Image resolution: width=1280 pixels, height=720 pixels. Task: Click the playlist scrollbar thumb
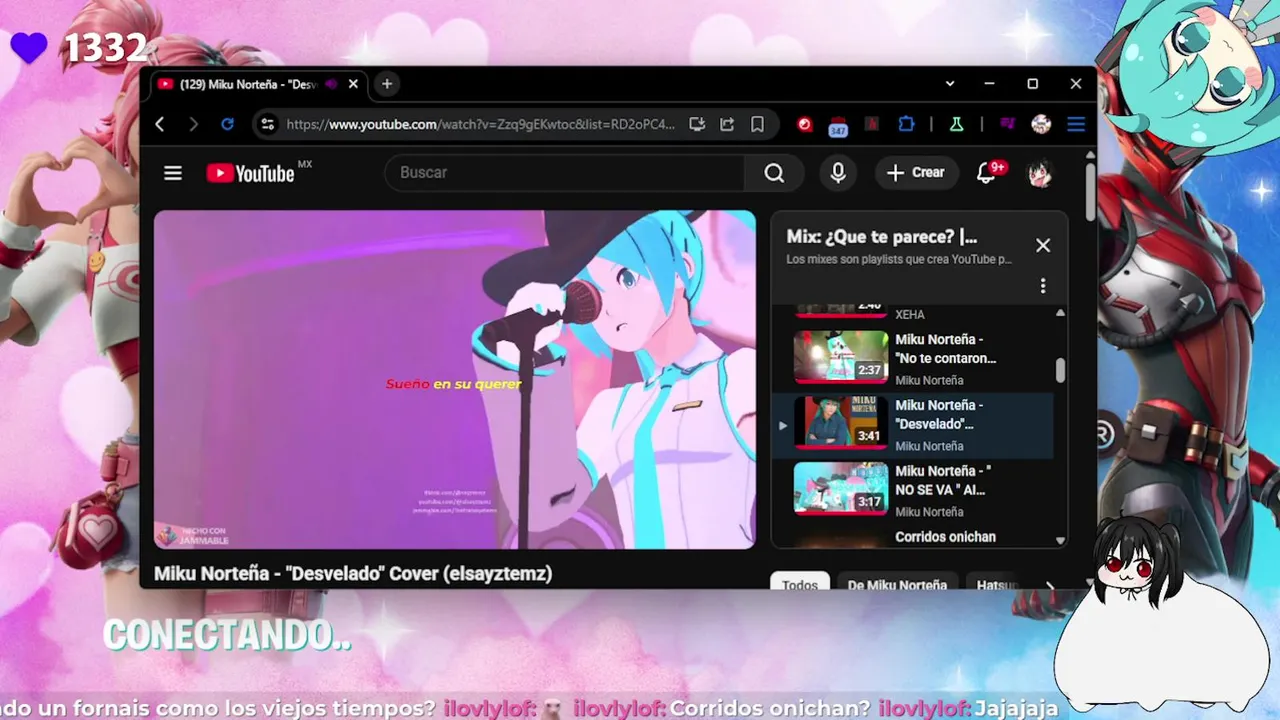(x=1060, y=370)
